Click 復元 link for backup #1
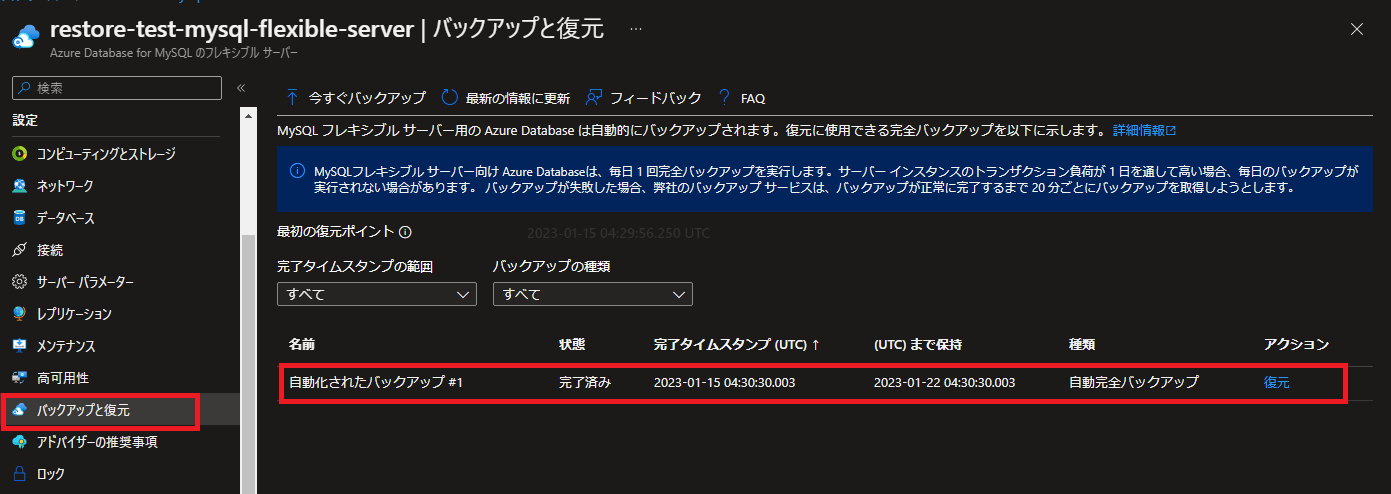1391x494 pixels. 1277,382
